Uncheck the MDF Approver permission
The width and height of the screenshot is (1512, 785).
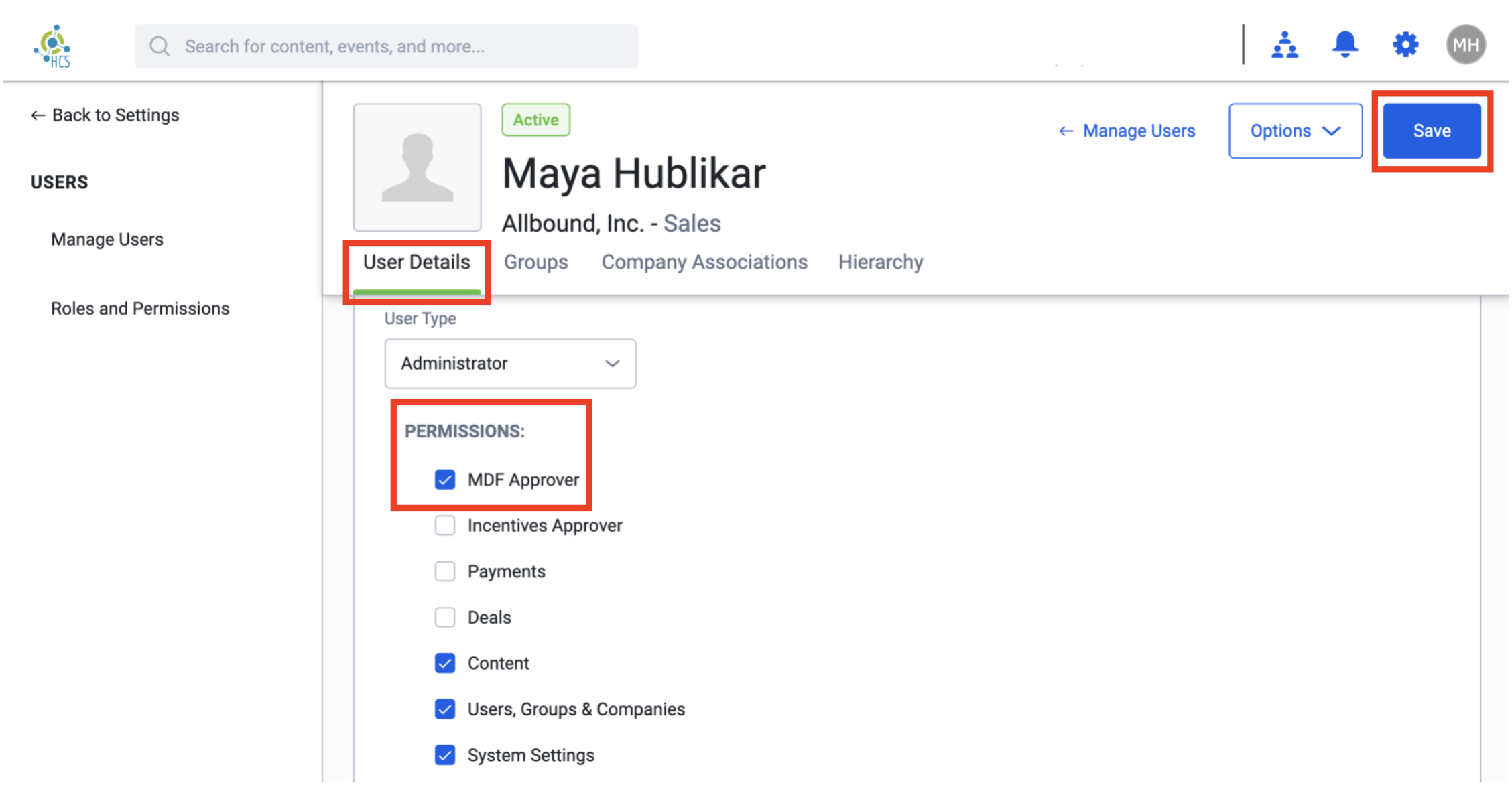(x=445, y=480)
